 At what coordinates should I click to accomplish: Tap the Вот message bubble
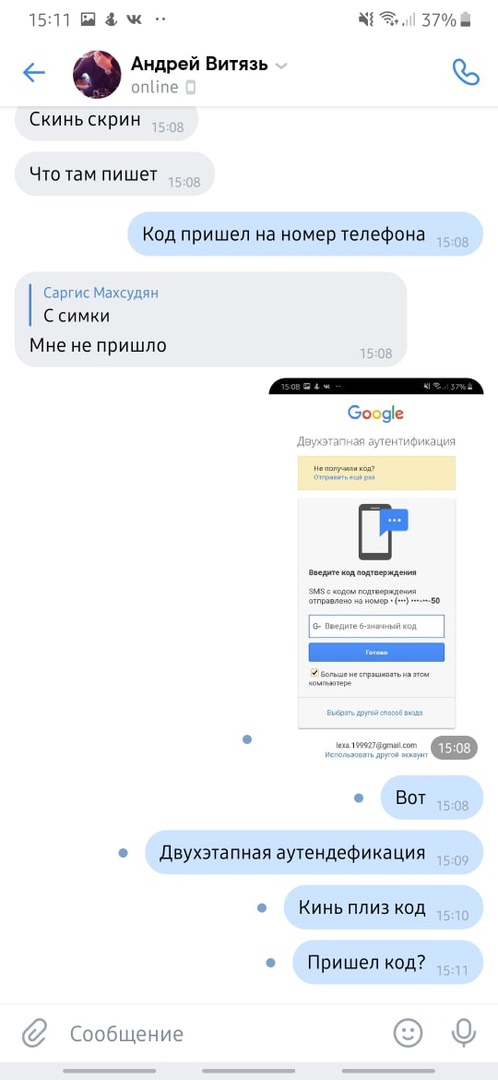click(432, 798)
